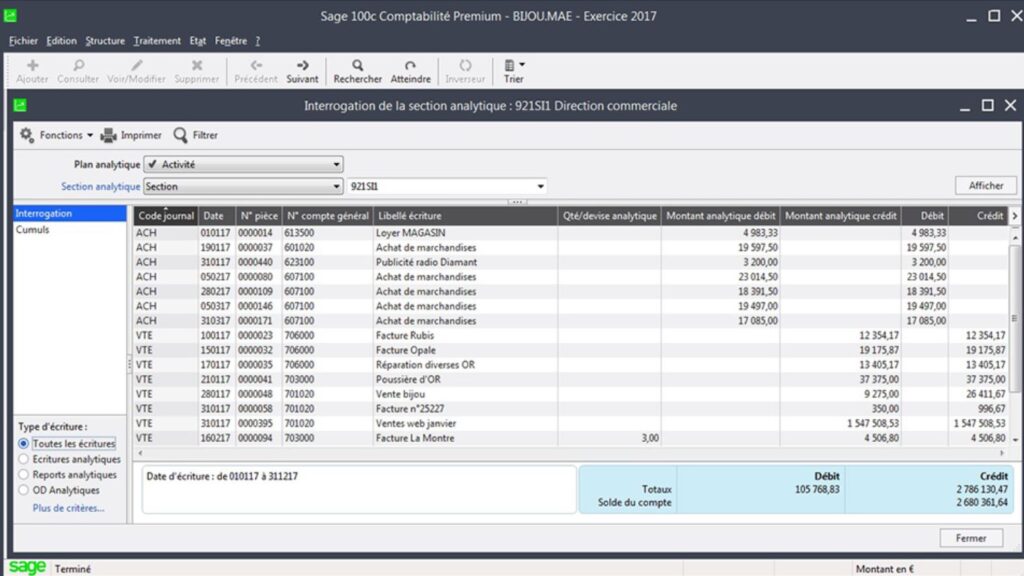This screenshot has width=1024, height=576.
Task: Open the Plan analytique Activité dropdown
Action: point(243,165)
